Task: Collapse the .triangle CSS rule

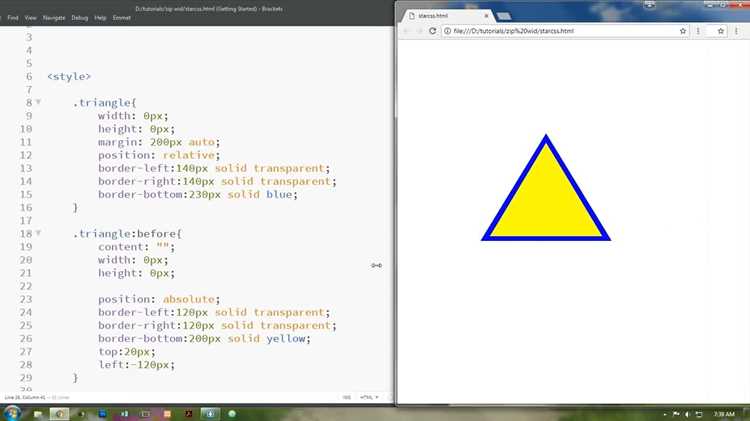Action: [38, 102]
